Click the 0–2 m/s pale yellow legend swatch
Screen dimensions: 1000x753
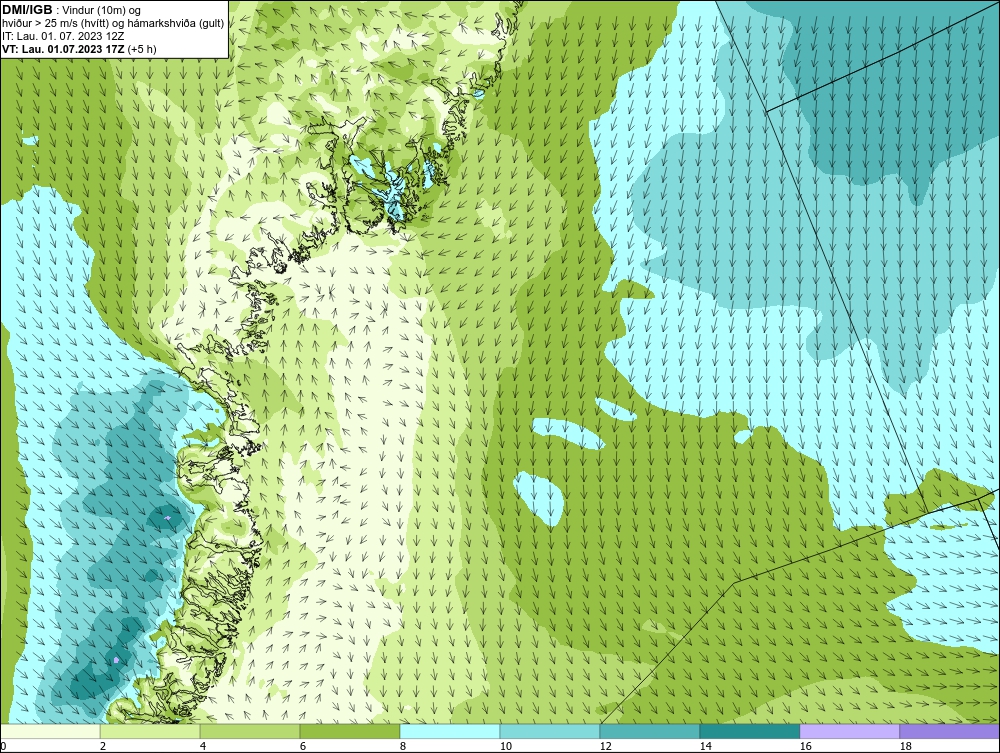point(50,731)
